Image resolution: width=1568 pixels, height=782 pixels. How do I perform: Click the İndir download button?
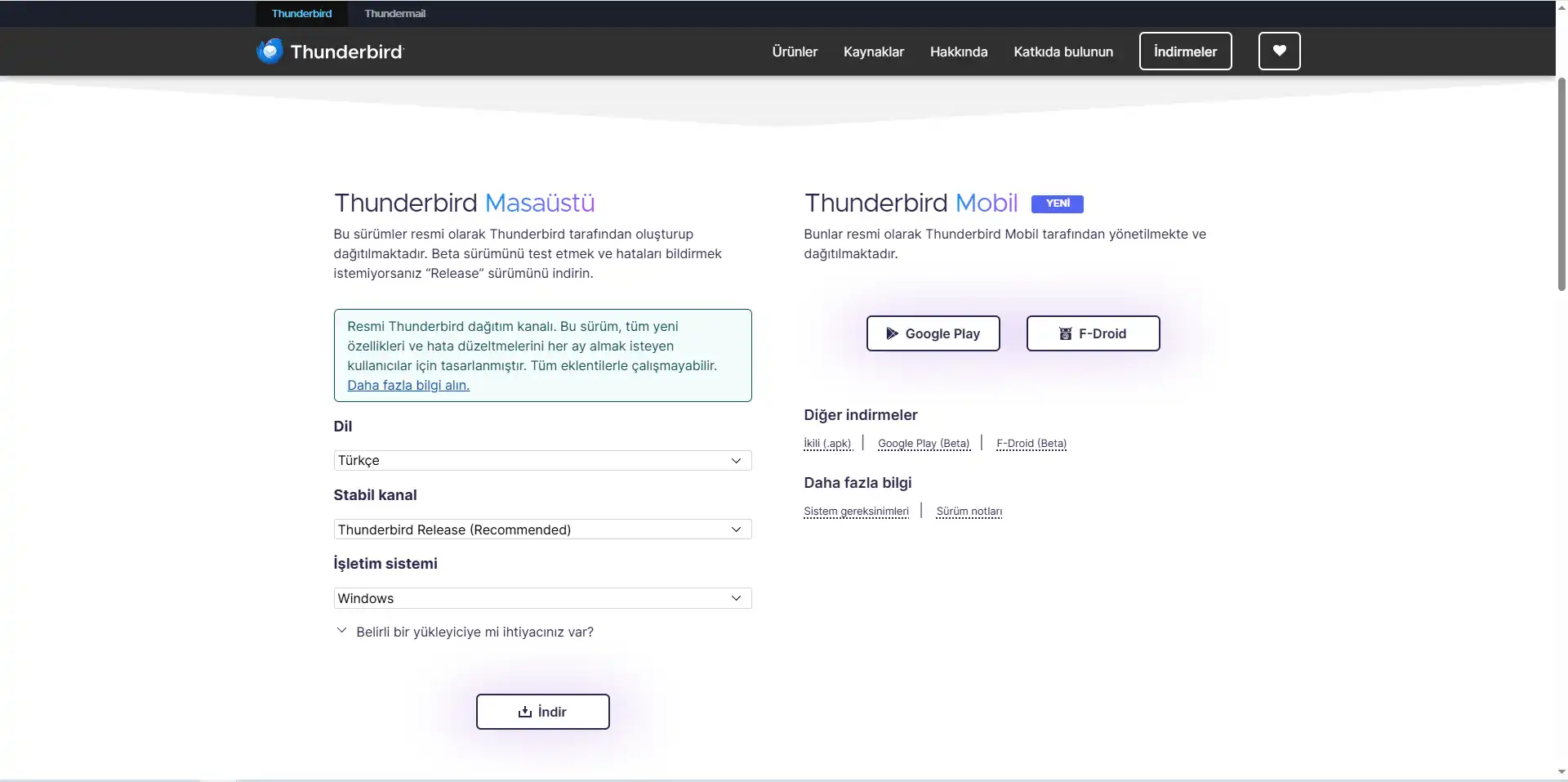point(542,712)
